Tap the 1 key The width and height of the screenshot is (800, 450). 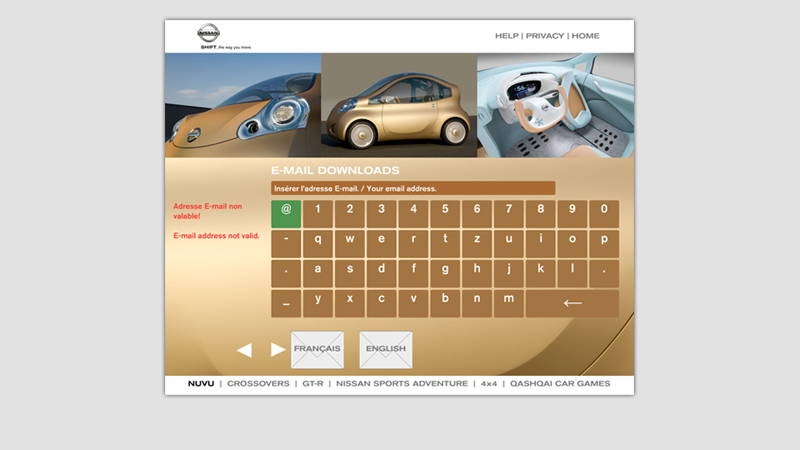tap(318, 214)
